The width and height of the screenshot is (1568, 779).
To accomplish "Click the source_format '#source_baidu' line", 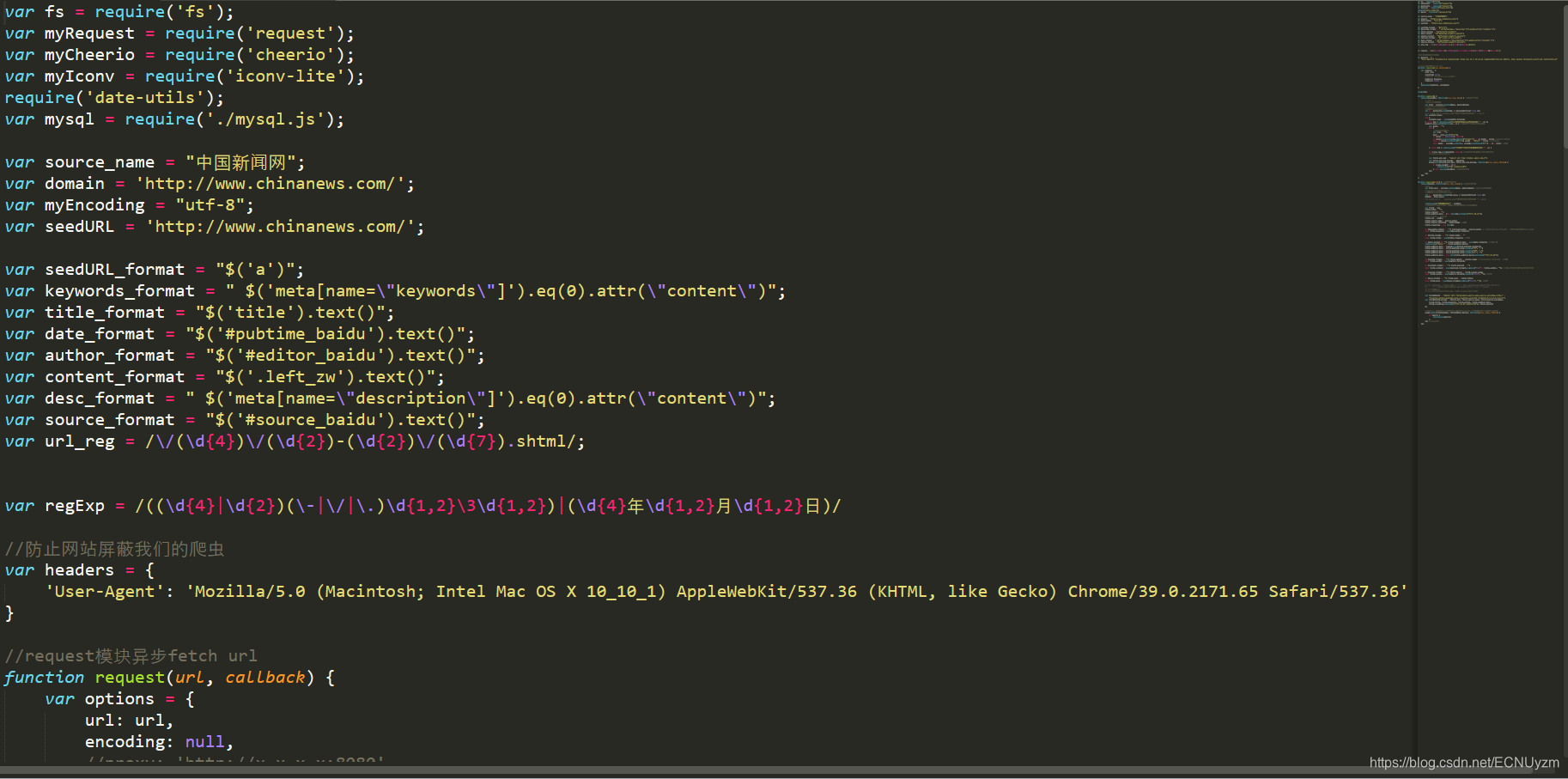I will (x=245, y=420).
